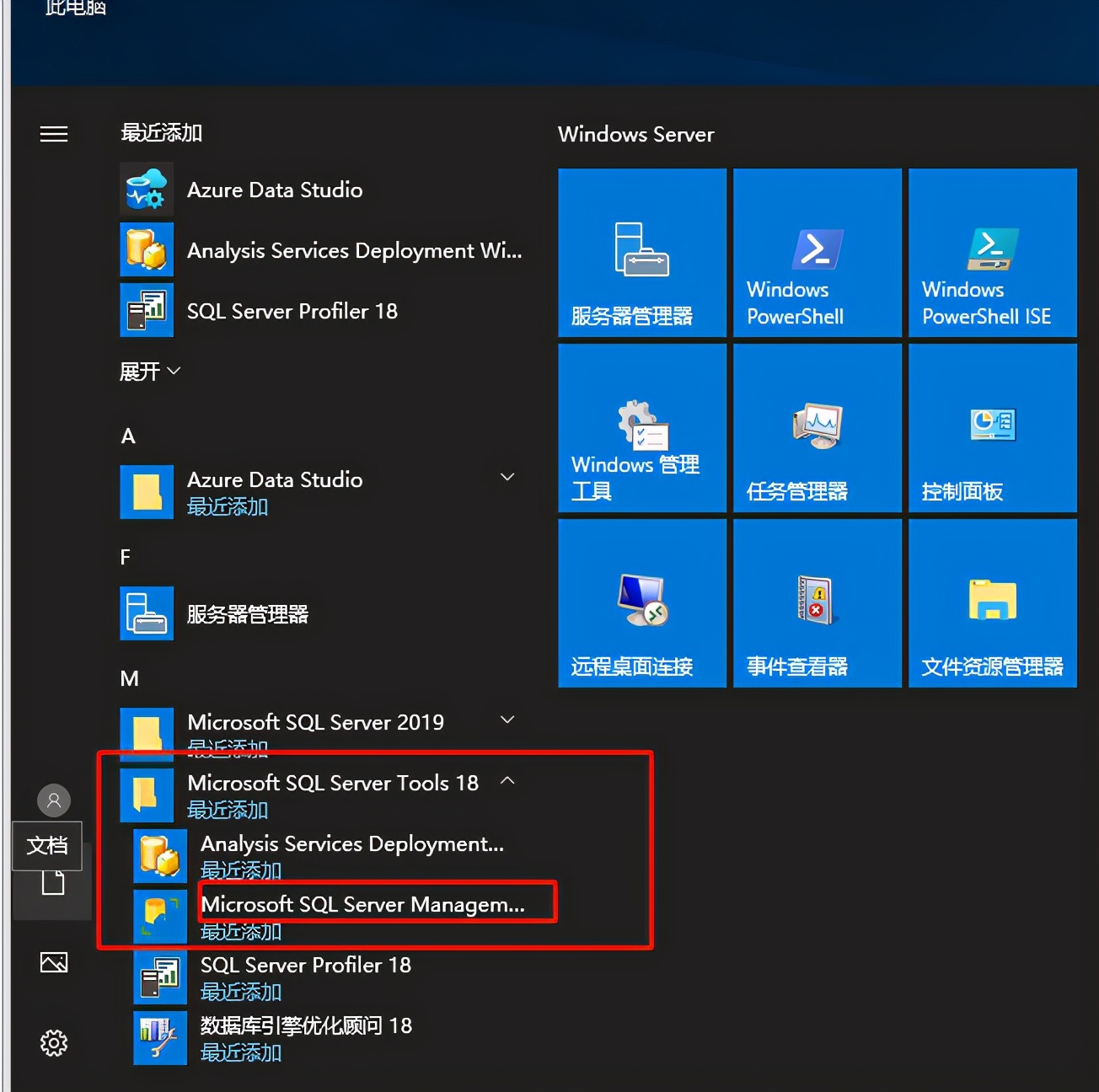Click the Azure Data Studio folder icon under A

point(147,492)
